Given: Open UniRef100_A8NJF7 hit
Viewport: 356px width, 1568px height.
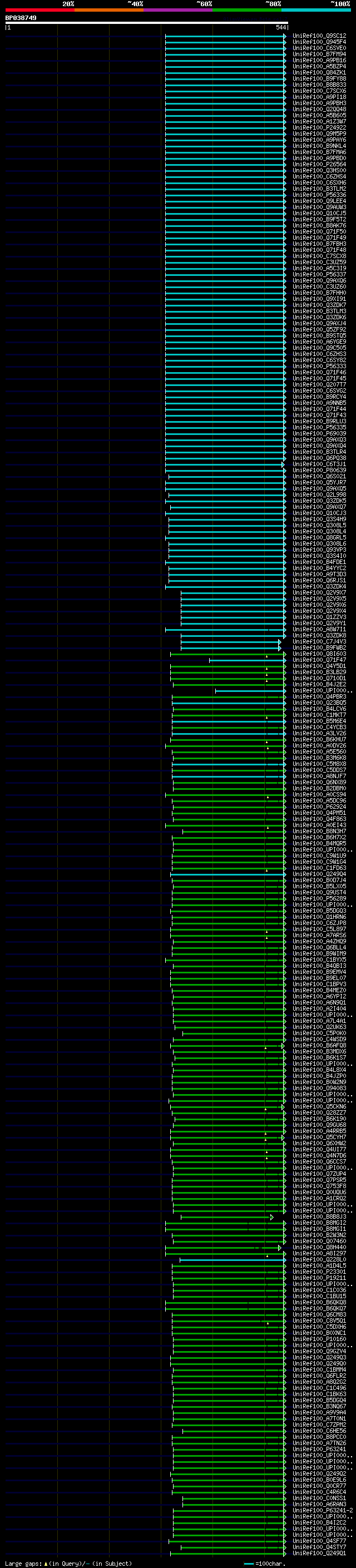Looking at the screenshot, I should pyautogui.click(x=319, y=776).
